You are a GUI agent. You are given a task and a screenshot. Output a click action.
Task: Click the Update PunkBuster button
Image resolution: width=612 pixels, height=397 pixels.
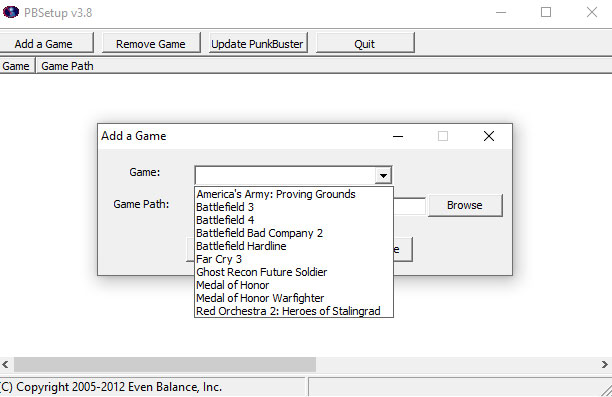click(258, 43)
